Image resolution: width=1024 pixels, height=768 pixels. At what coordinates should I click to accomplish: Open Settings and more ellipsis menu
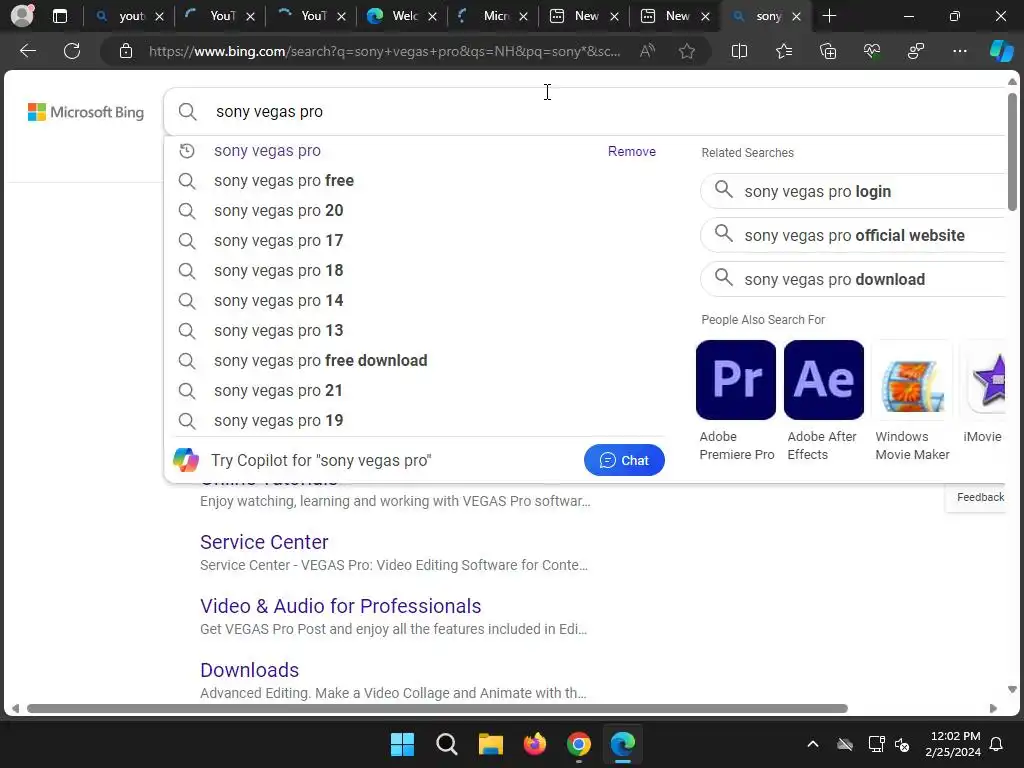959,51
